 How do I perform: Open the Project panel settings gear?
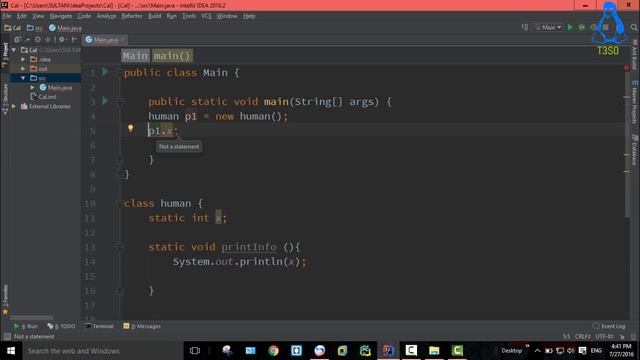62,40
